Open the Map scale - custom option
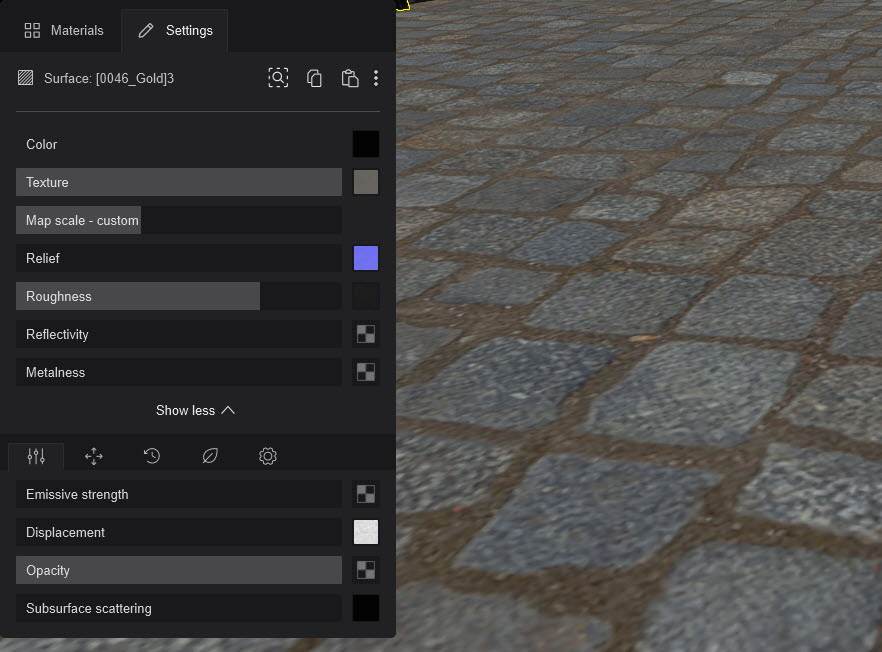Image resolution: width=882 pixels, height=652 pixels. [78, 220]
